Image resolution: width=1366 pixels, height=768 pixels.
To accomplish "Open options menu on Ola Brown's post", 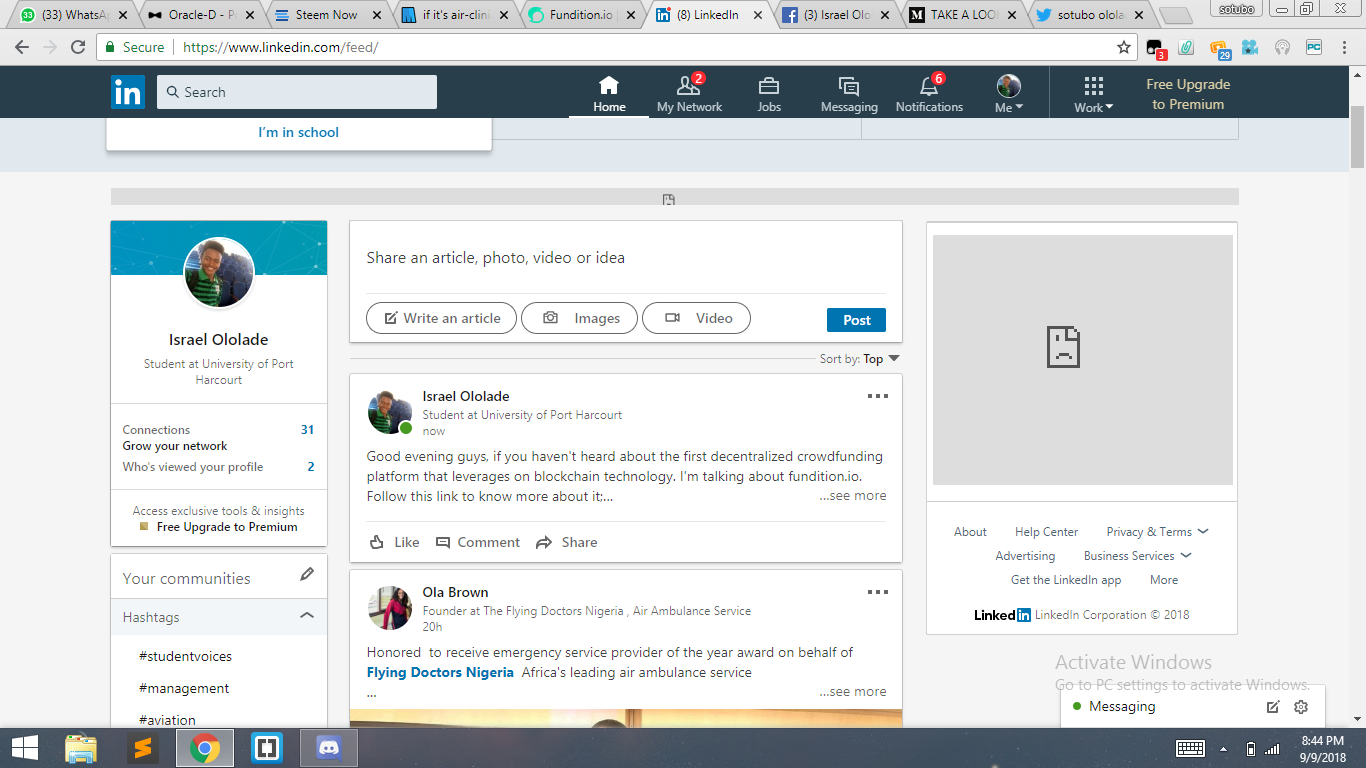I will click(877, 592).
